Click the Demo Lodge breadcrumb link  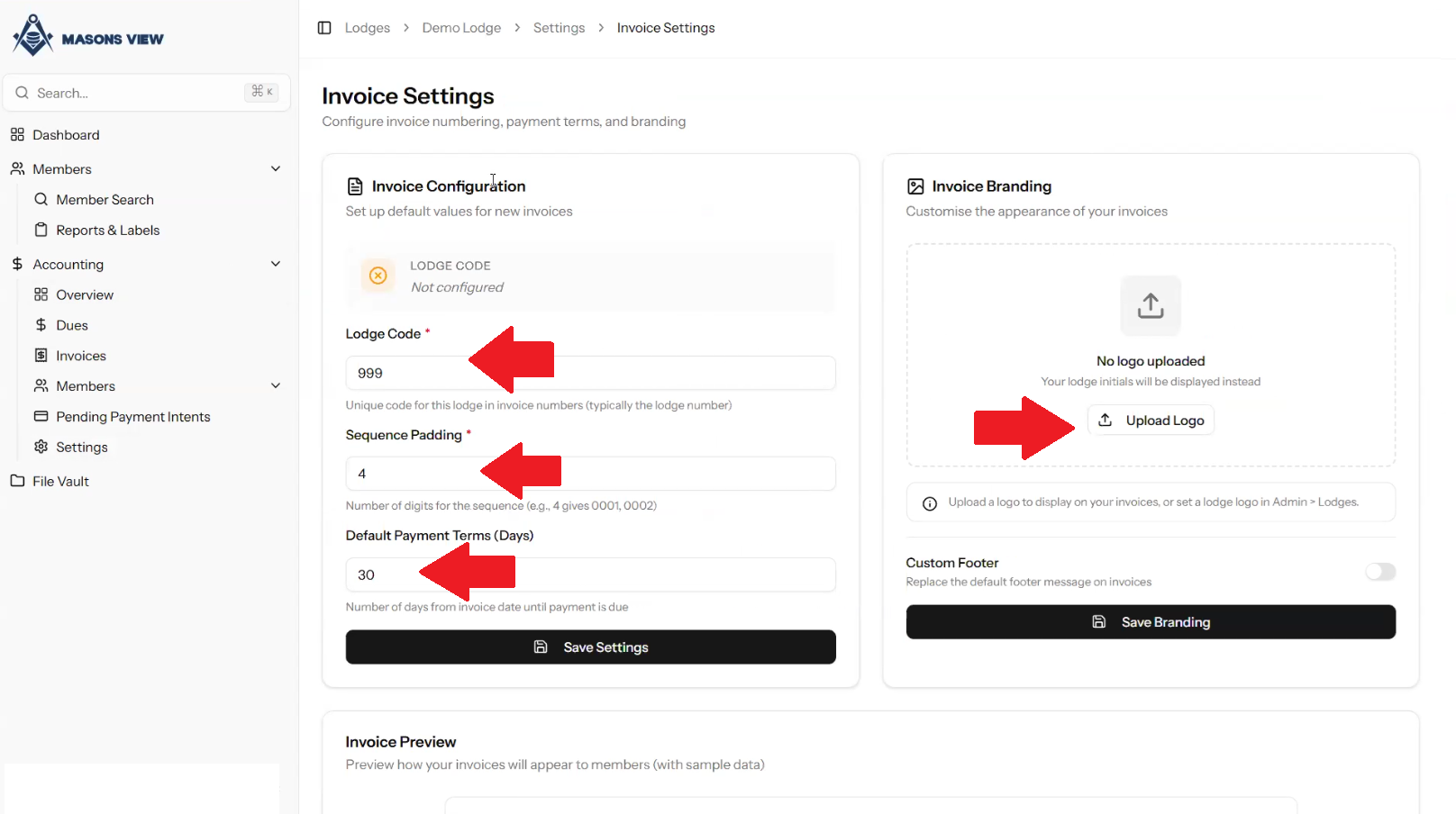click(x=461, y=28)
